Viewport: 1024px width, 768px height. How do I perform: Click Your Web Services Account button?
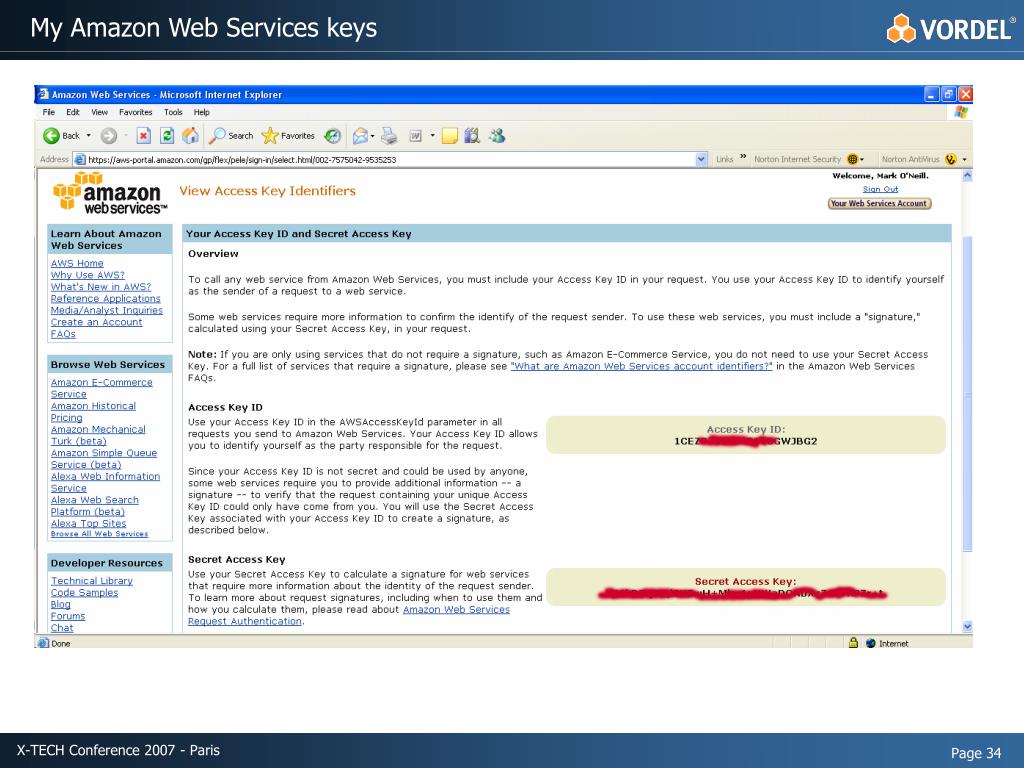click(879, 204)
